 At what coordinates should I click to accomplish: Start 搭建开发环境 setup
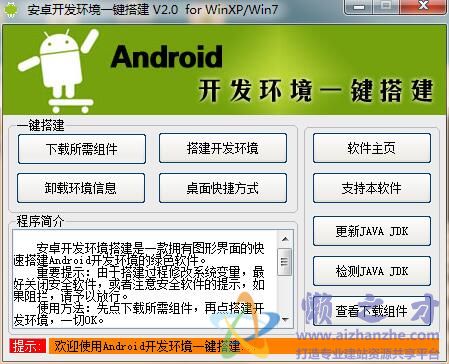tap(223, 148)
